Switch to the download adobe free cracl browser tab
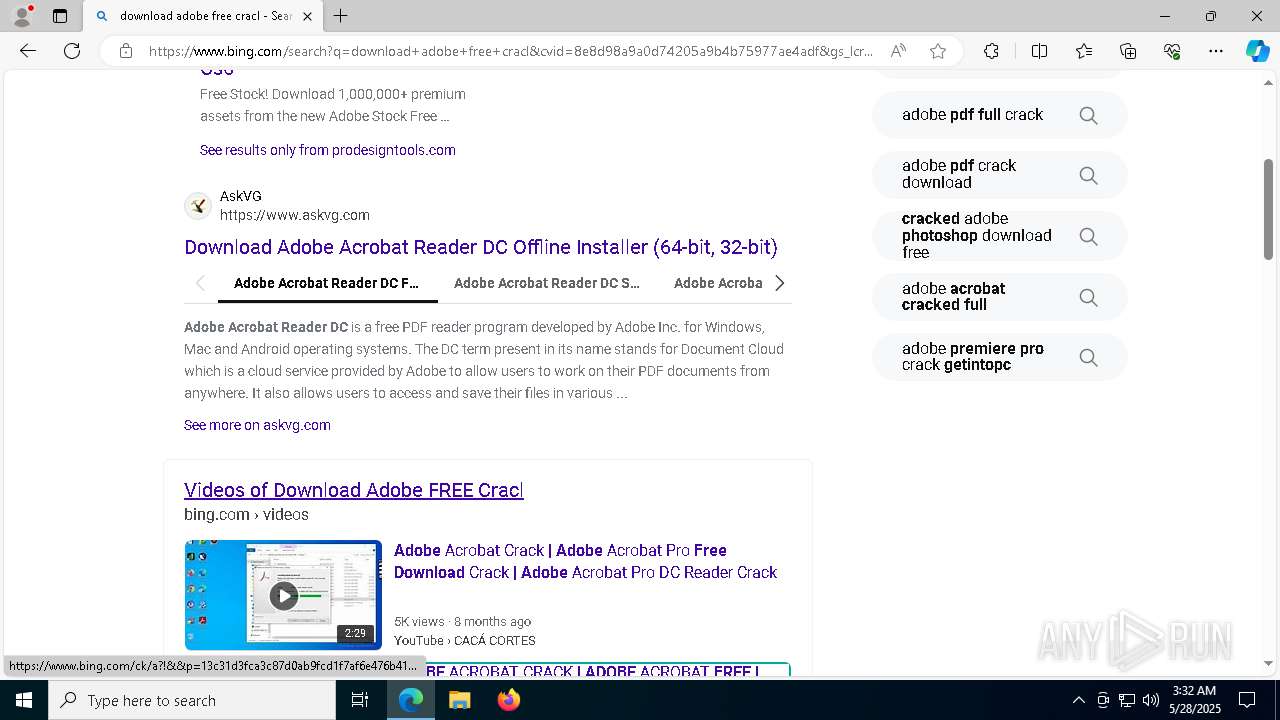The height and width of the screenshot is (720, 1280). (203, 16)
